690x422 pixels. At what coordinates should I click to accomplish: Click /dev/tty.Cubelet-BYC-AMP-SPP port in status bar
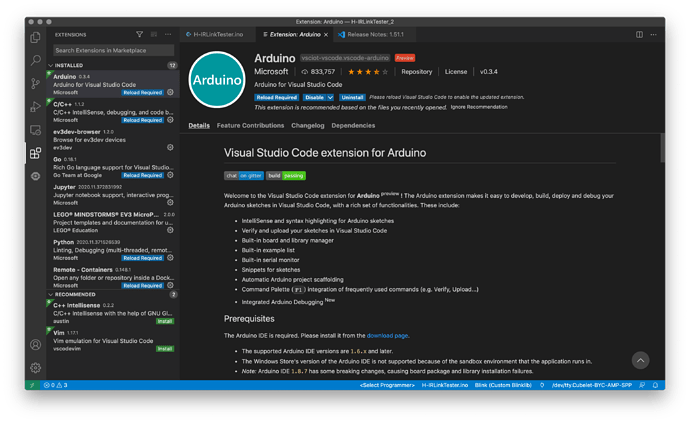point(591,385)
